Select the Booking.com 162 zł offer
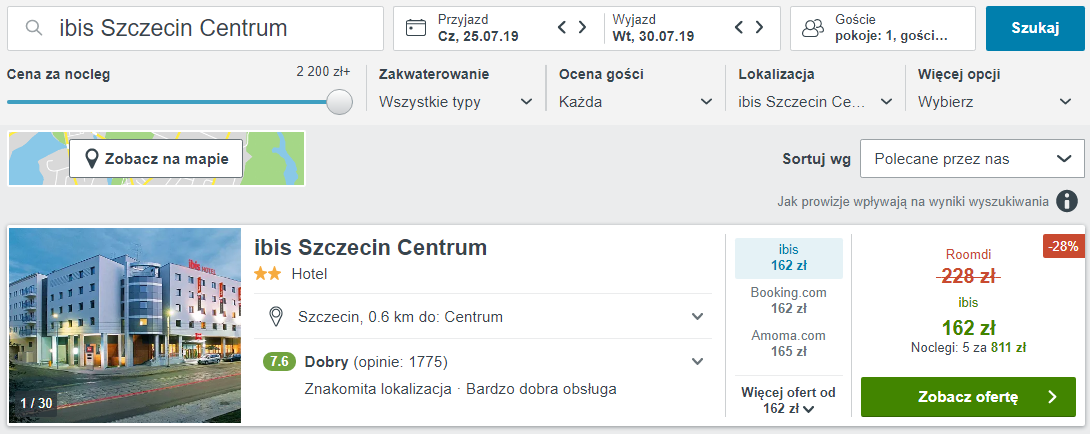1090x434 pixels. click(788, 300)
